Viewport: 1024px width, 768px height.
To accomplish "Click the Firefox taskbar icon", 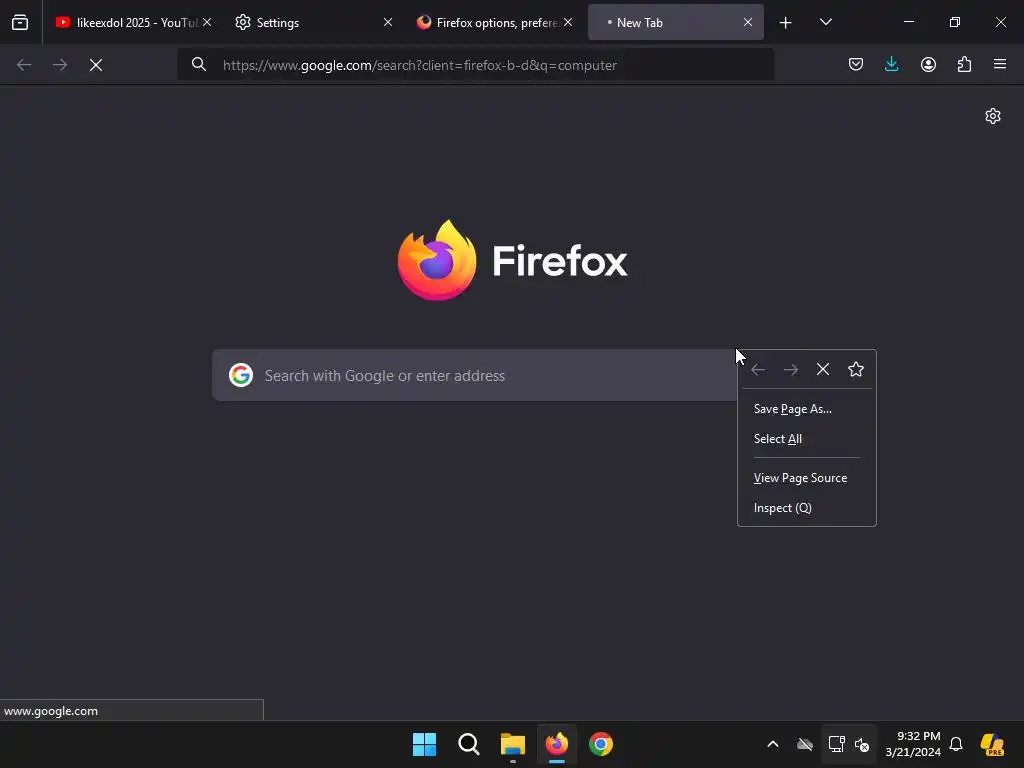I will coord(556,744).
